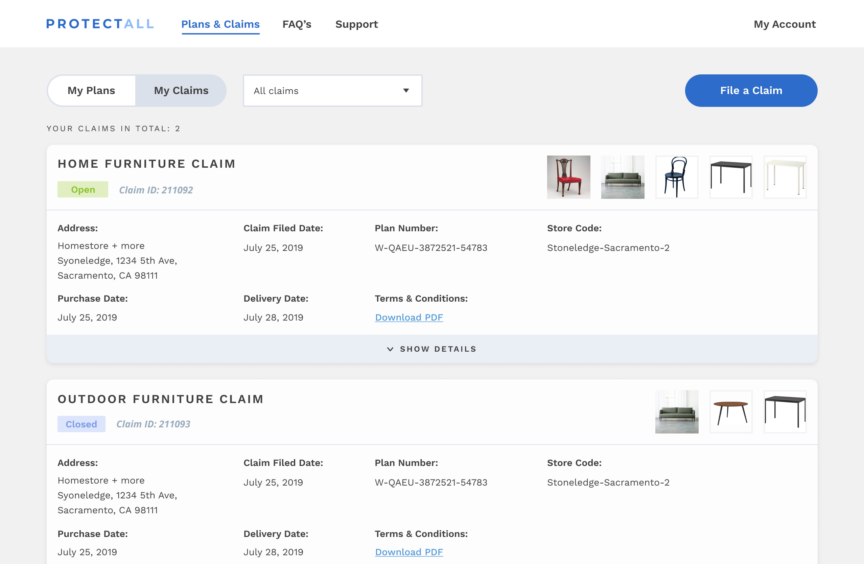Download the Terms PDF for Home Furniture Claim
Viewport: 864px width, 564px height.
(409, 317)
